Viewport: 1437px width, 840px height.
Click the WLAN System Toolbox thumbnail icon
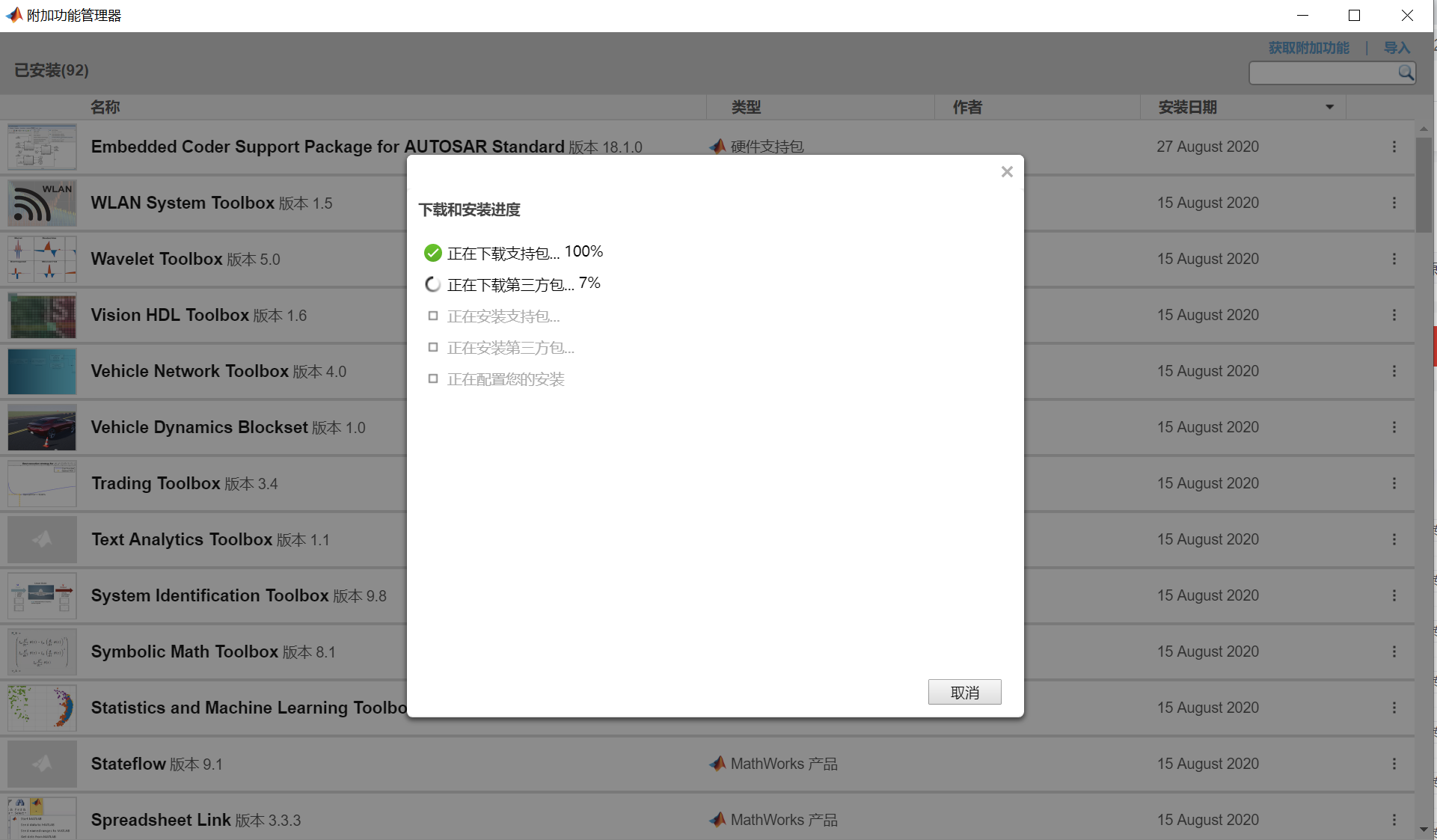[x=41, y=202]
